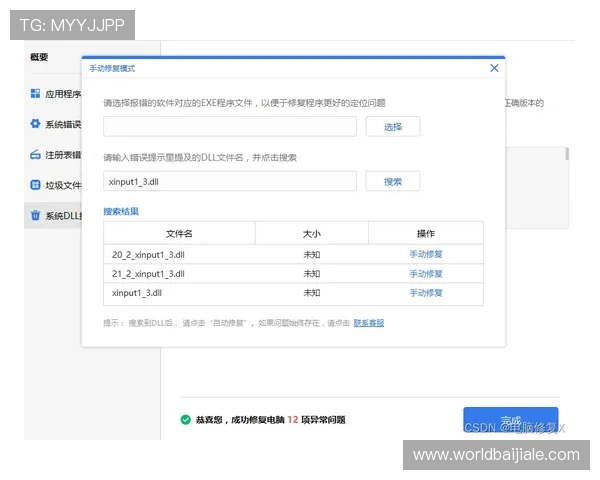Click the 搜索结果 heading
Viewport: 600px width, 480px height.
121,211
